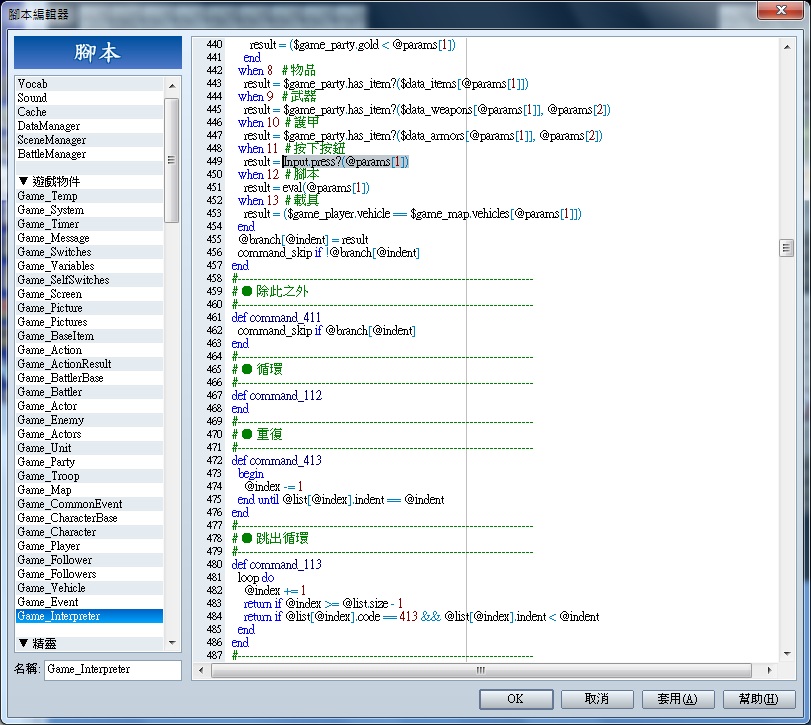
Task: Open help with 幫助(H) button
Action: 758,699
